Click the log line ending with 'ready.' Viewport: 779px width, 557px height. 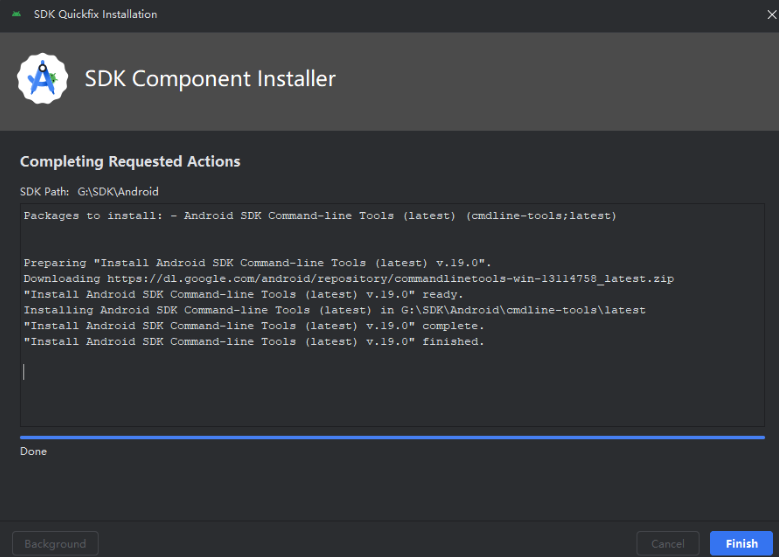point(243,294)
